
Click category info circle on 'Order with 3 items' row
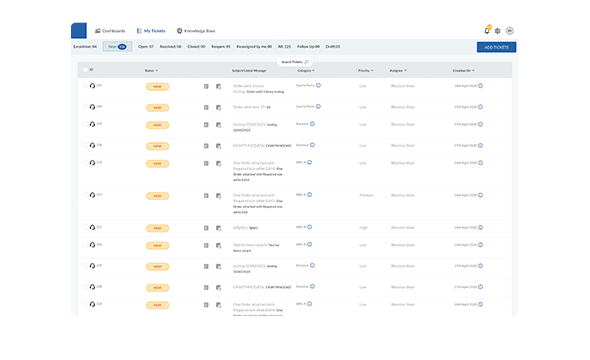click(318, 85)
